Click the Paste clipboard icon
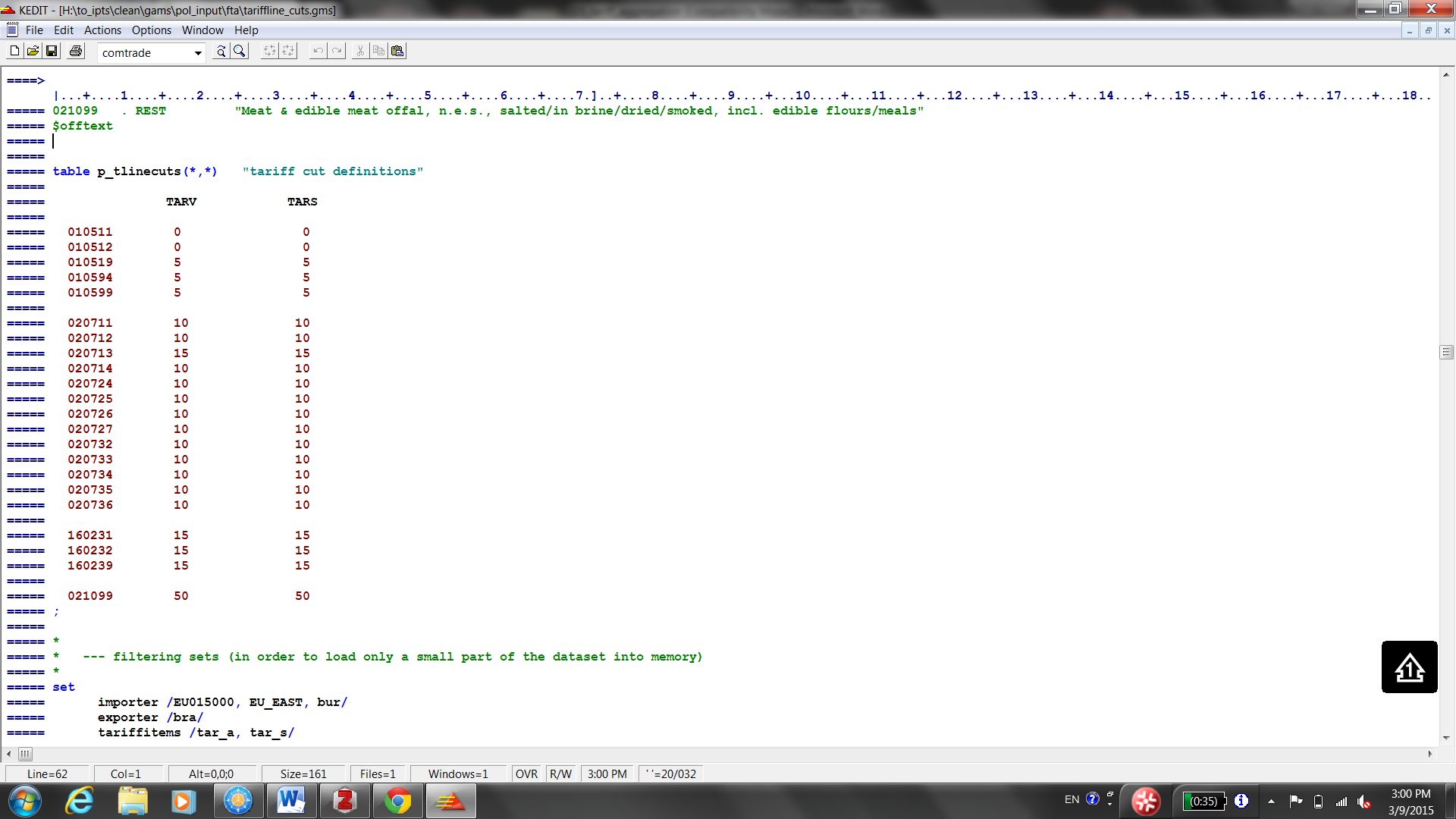The height and width of the screenshot is (819, 1456). coord(397,51)
